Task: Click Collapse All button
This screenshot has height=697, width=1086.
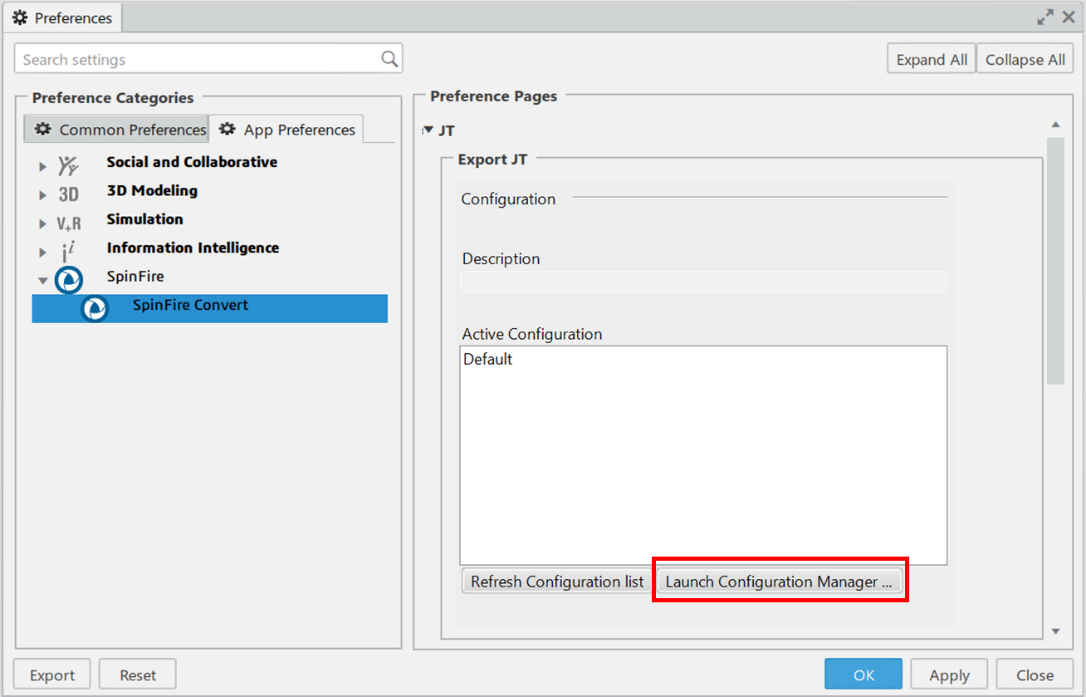Action: point(1025,60)
